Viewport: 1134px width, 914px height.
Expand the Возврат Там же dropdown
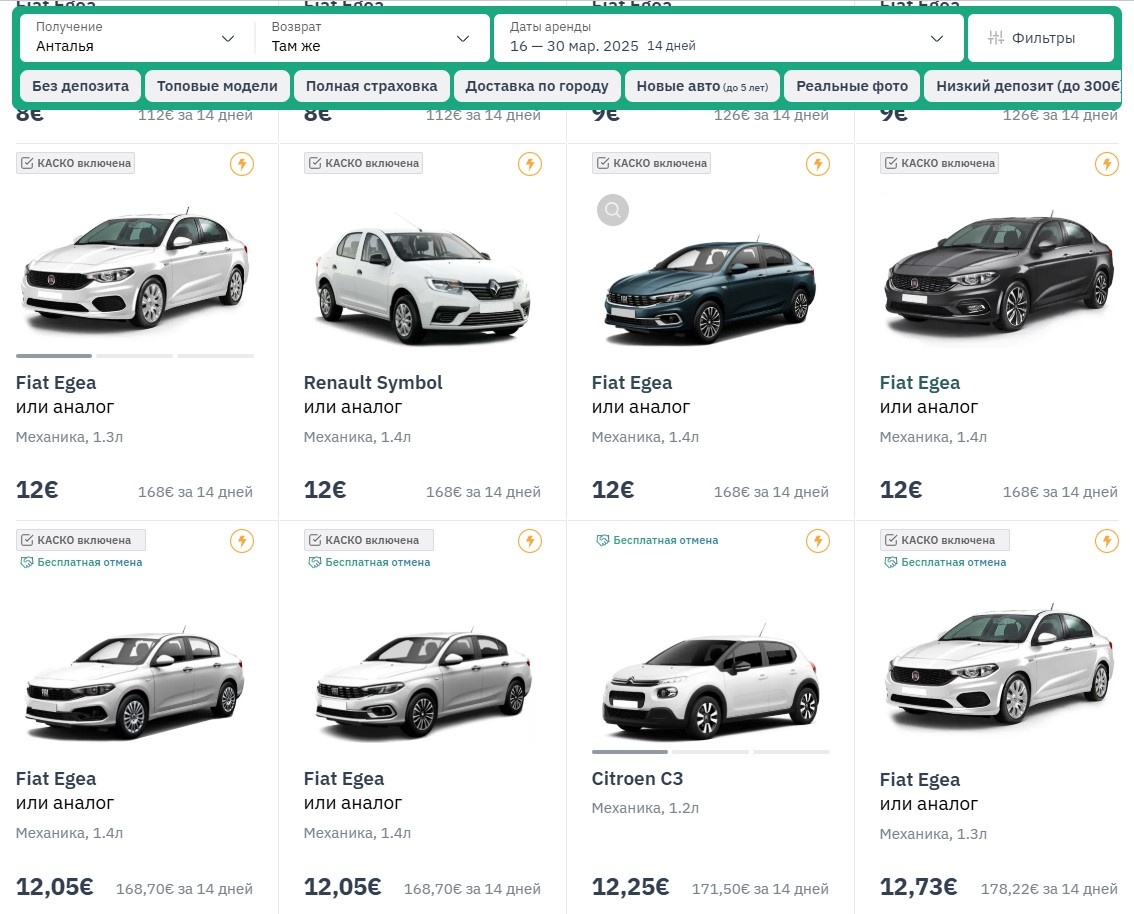coord(371,38)
